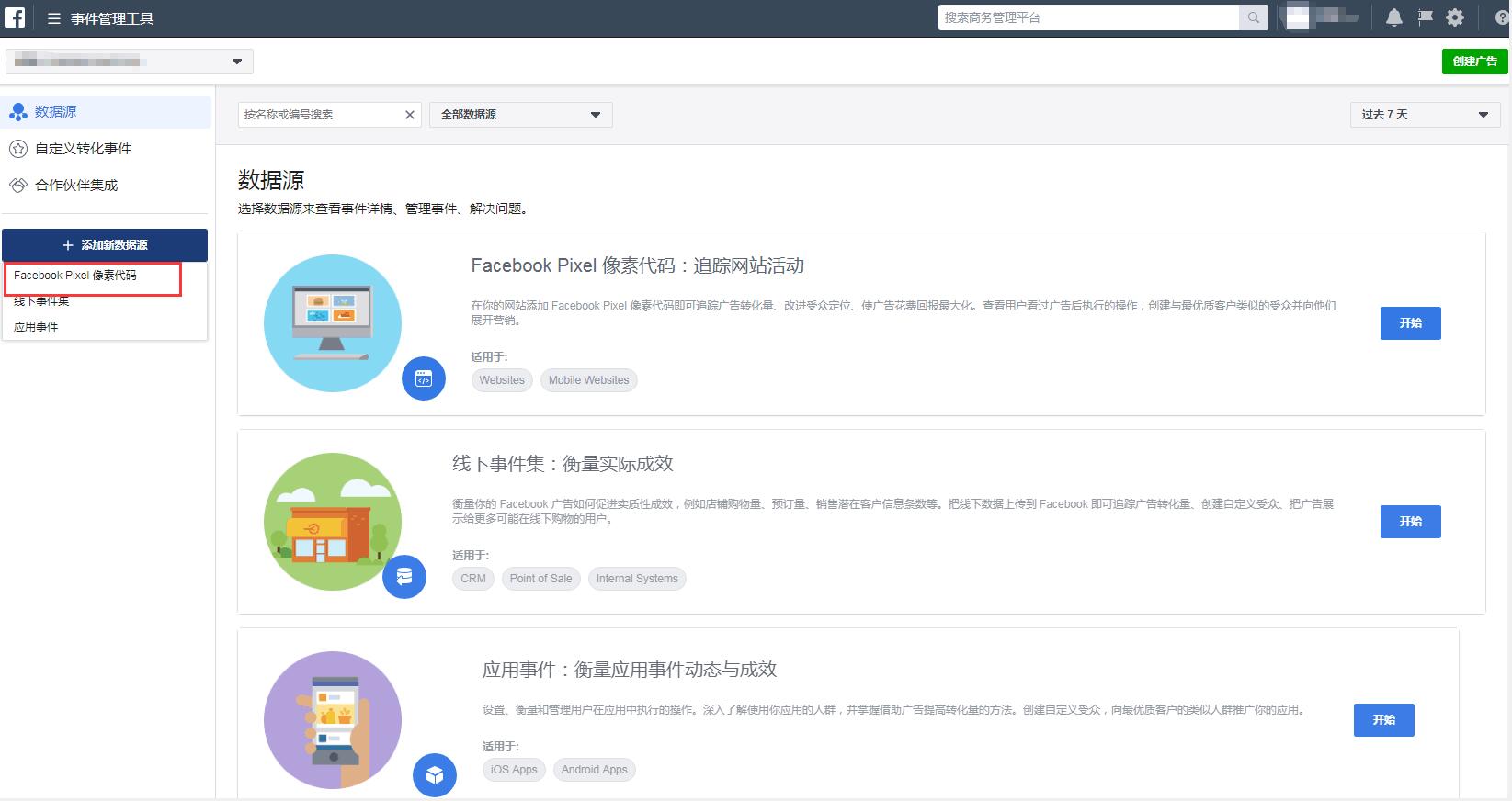Viewport: 1512px width, 801px height.
Task: Click the blurred profile name in header
Action: (x=1319, y=17)
